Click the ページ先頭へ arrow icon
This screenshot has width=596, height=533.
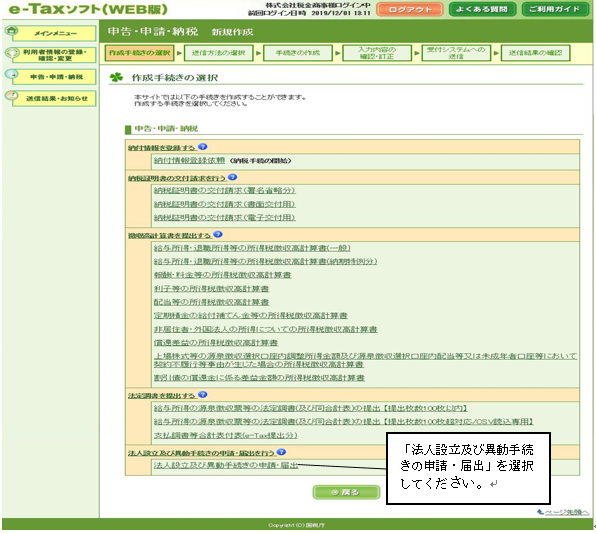tap(540, 512)
